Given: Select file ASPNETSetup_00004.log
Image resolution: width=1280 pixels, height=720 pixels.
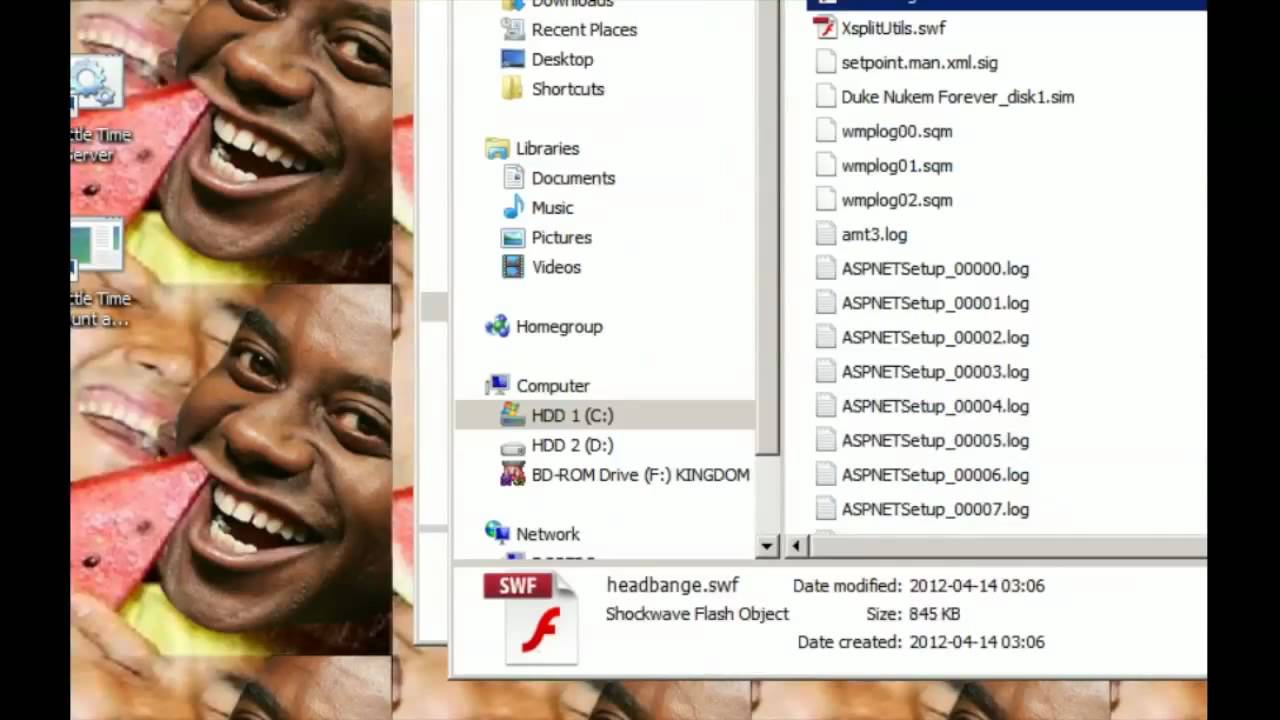Looking at the screenshot, I should point(935,406).
